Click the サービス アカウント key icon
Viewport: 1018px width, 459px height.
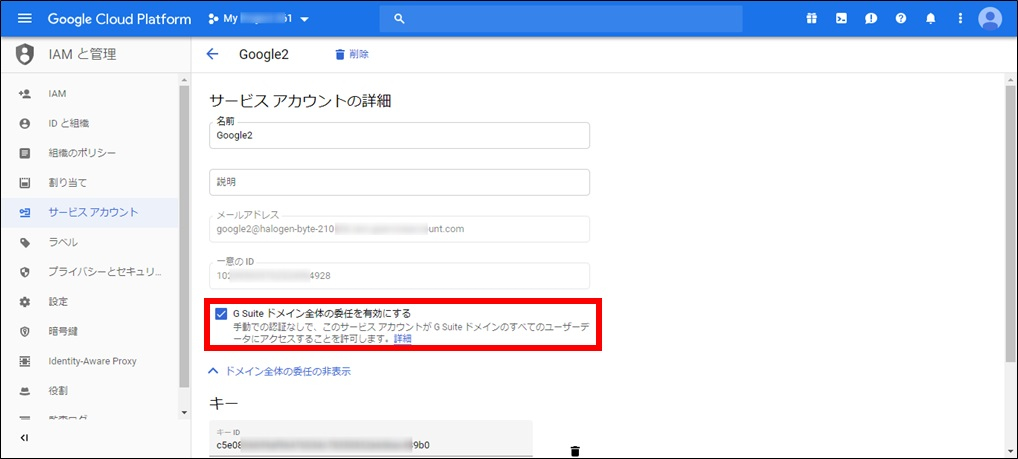pos(25,212)
